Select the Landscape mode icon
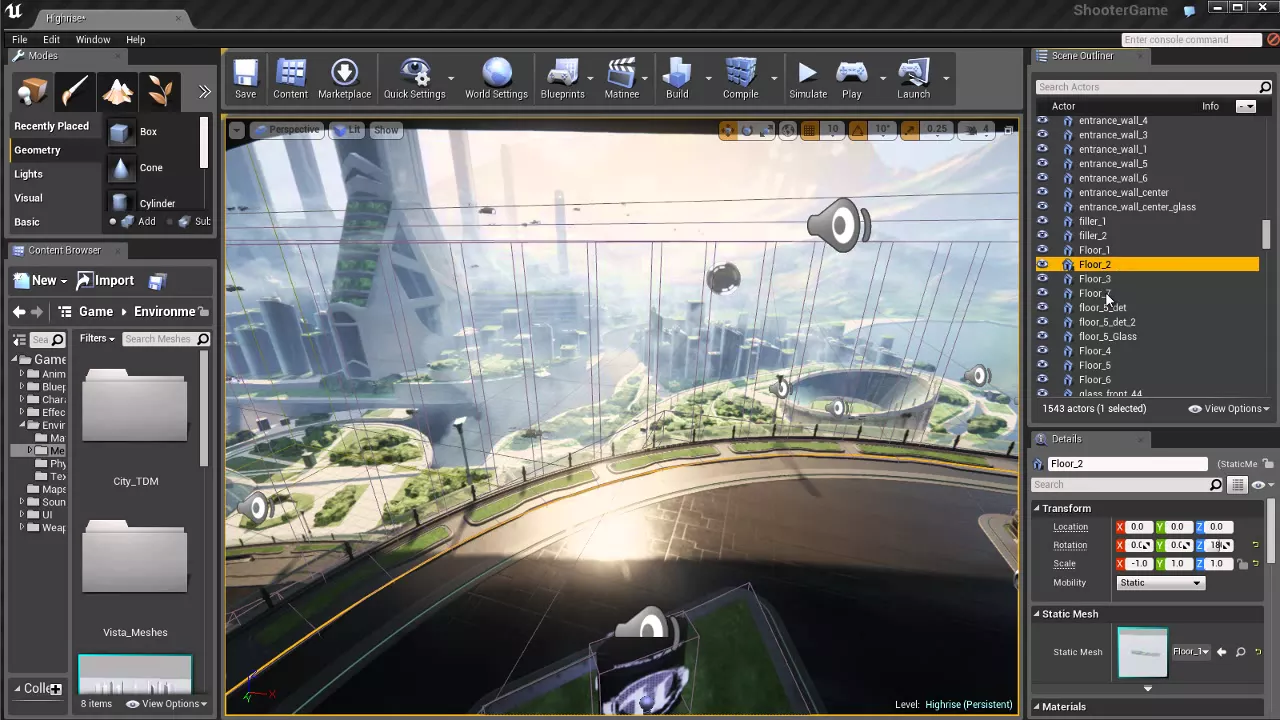This screenshot has height=720, width=1280. coord(117,92)
